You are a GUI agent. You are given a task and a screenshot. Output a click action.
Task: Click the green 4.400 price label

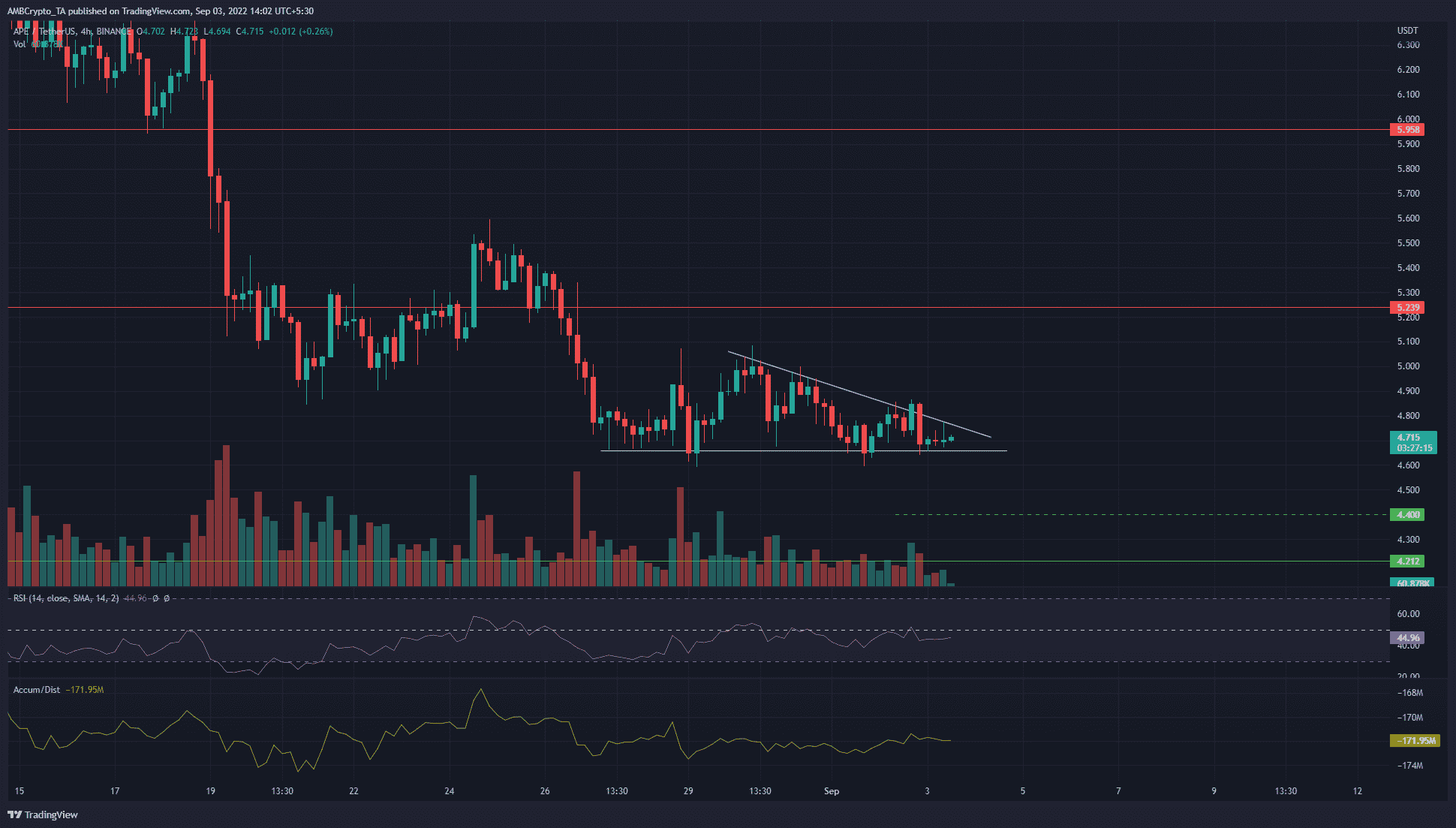pyautogui.click(x=1407, y=515)
